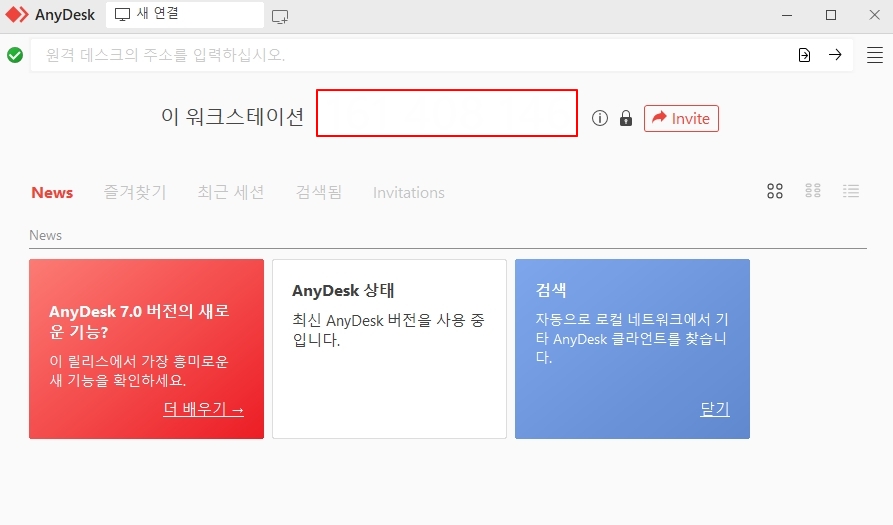Open the 최근 세션 tab
The height and width of the screenshot is (525, 893).
coord(231,192)
